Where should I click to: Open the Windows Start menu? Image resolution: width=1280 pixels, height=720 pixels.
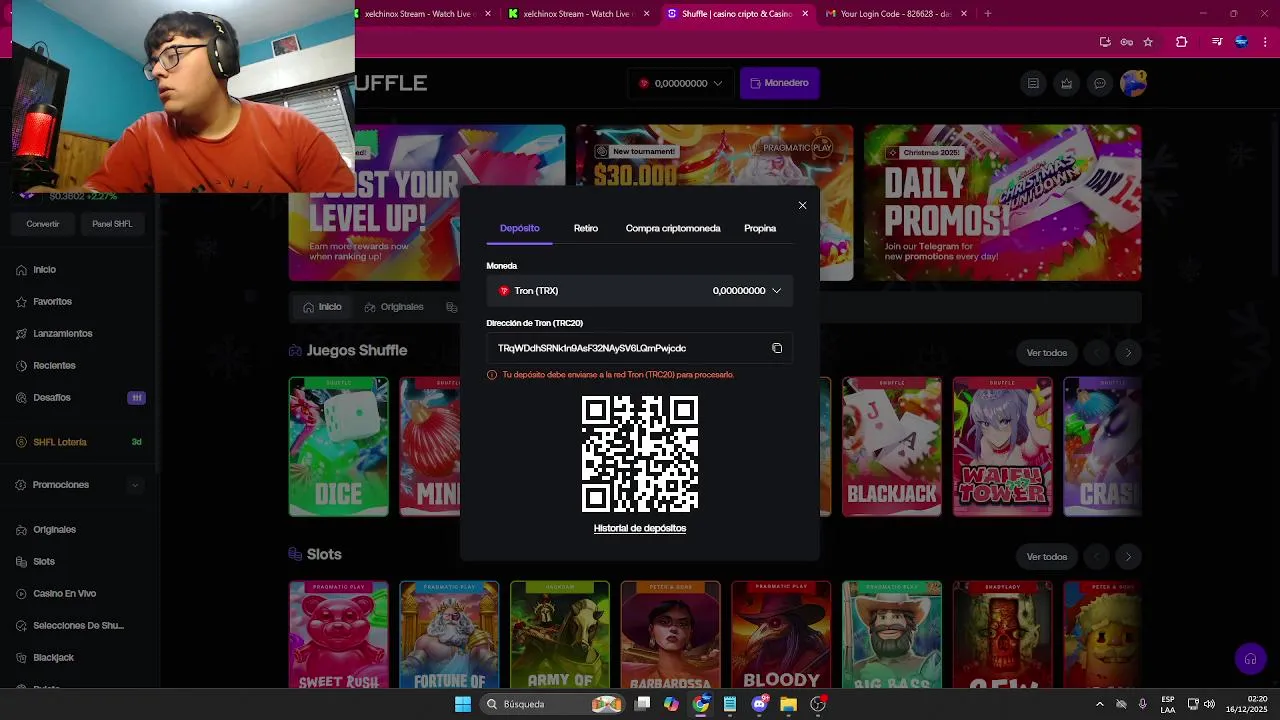[x=463, y=704]
